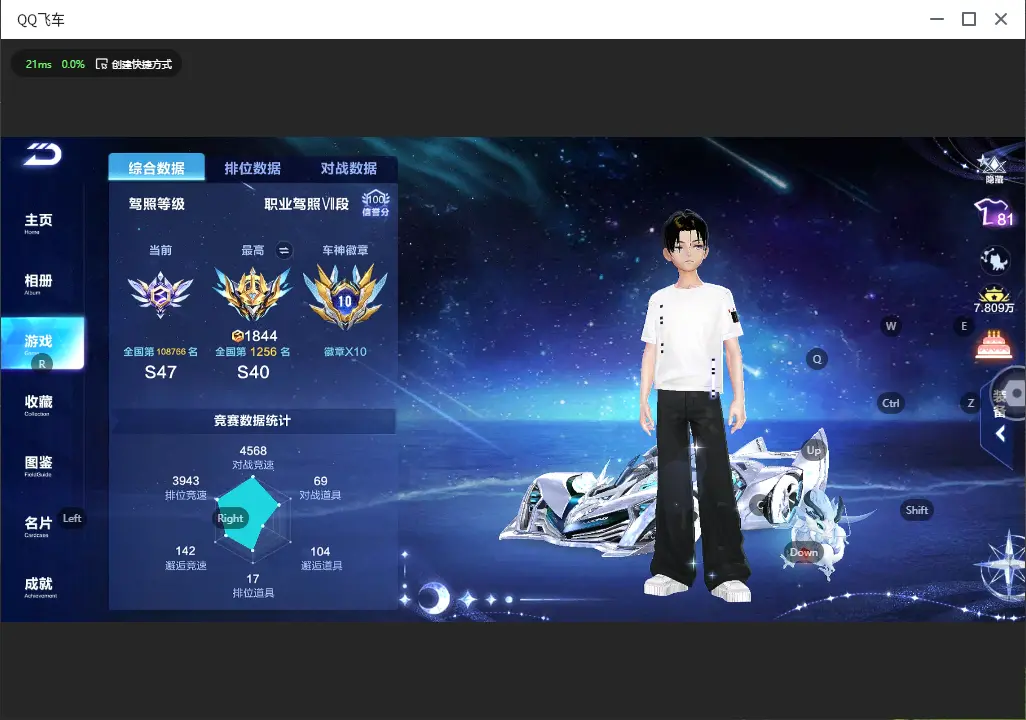
Task: Click the R key overlay on 游戏
Action: [42, 364]
